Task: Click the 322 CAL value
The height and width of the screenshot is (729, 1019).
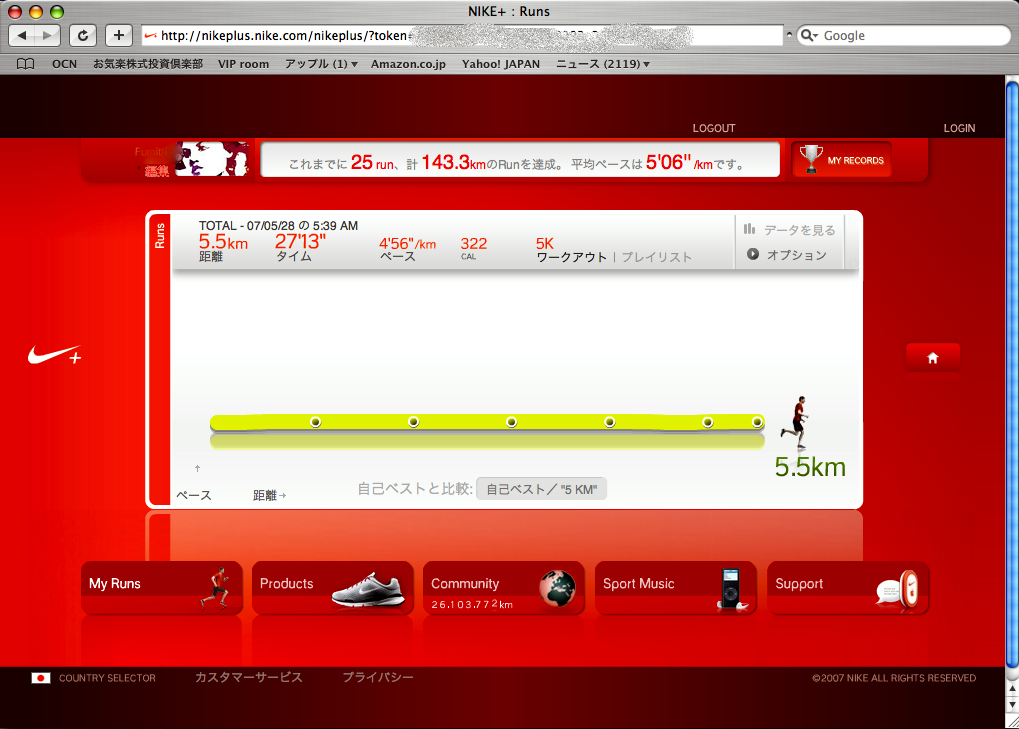Action: (x=473, y=244)
